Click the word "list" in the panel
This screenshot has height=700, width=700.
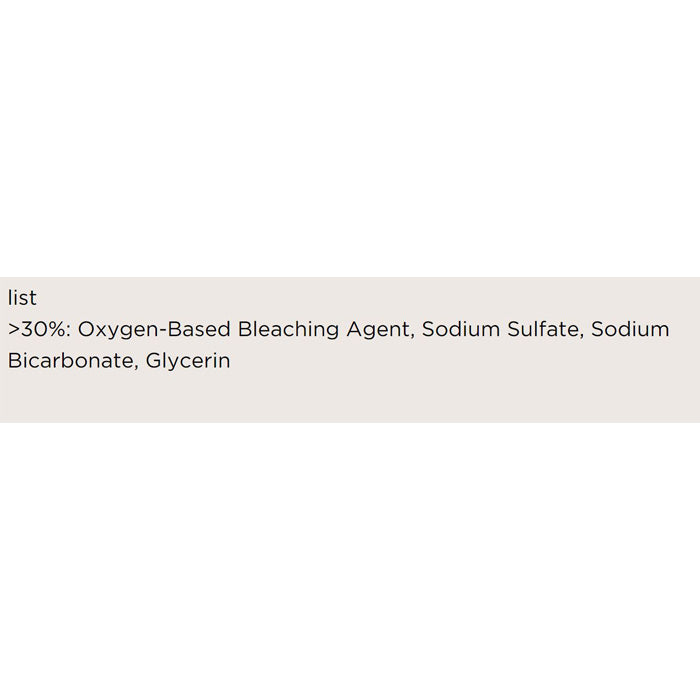tap(21, 298)
